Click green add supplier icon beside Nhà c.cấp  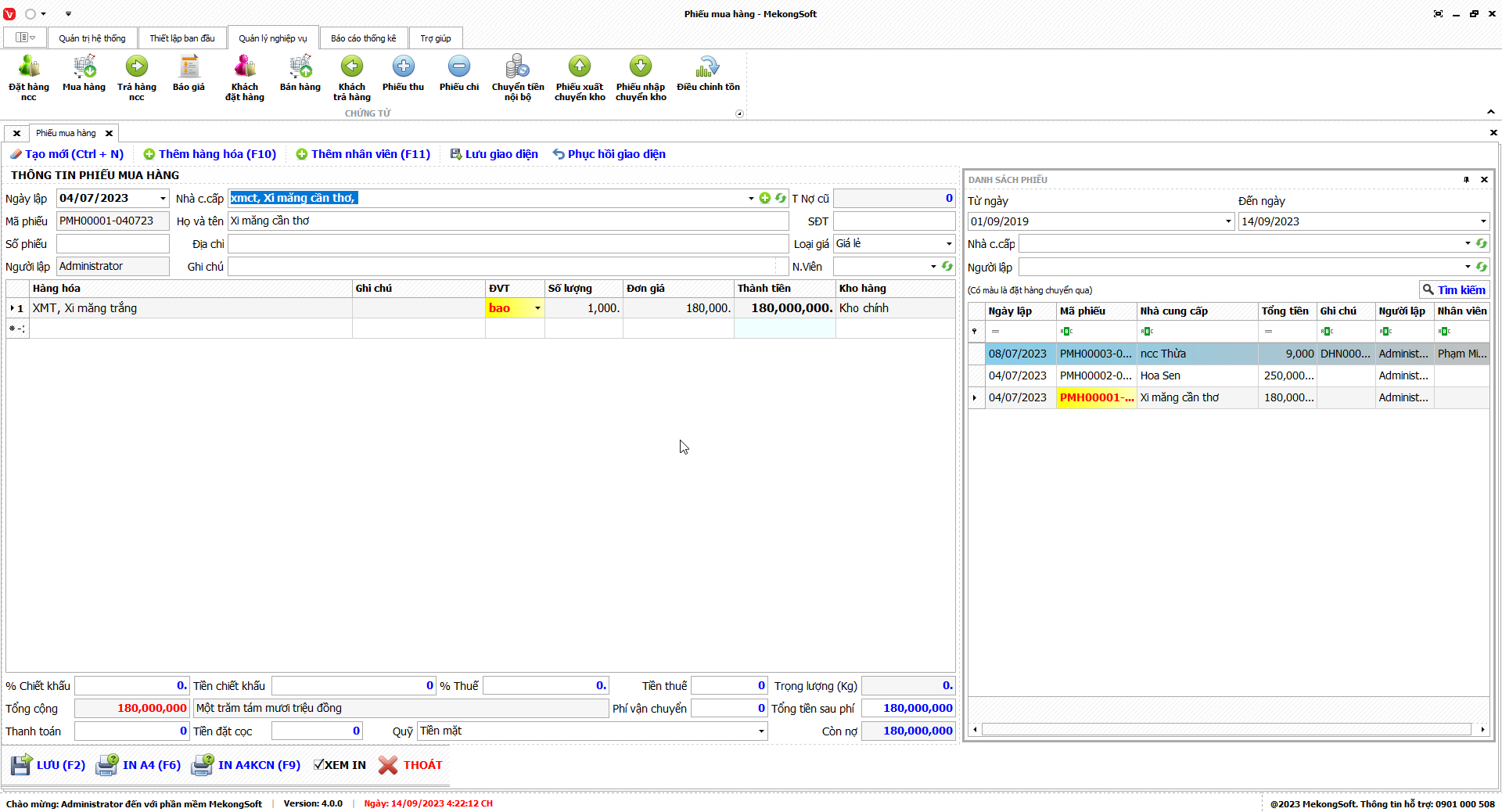pos(765,198)
